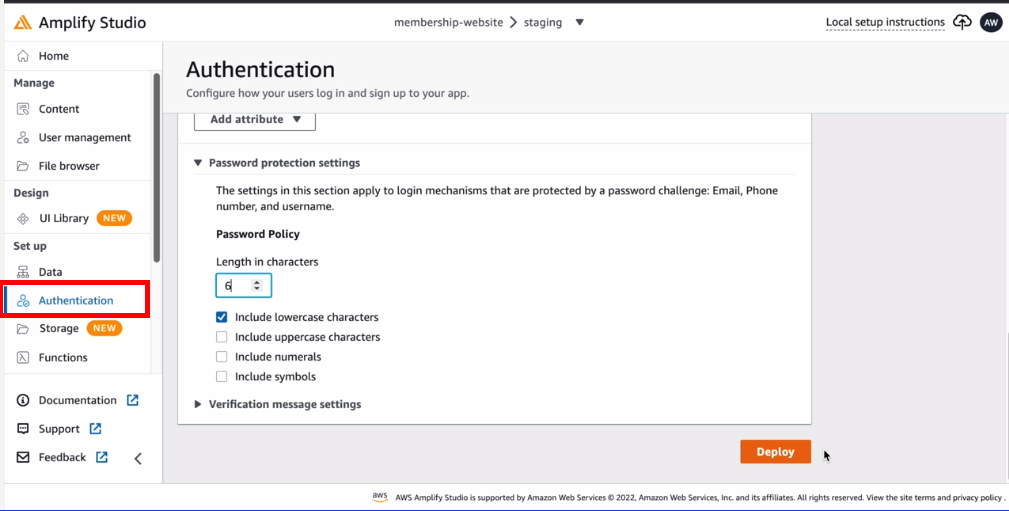Screen dimensions: 1009x511
Task: Click 'Length in characters' label
Action: (x=267, y=262)
